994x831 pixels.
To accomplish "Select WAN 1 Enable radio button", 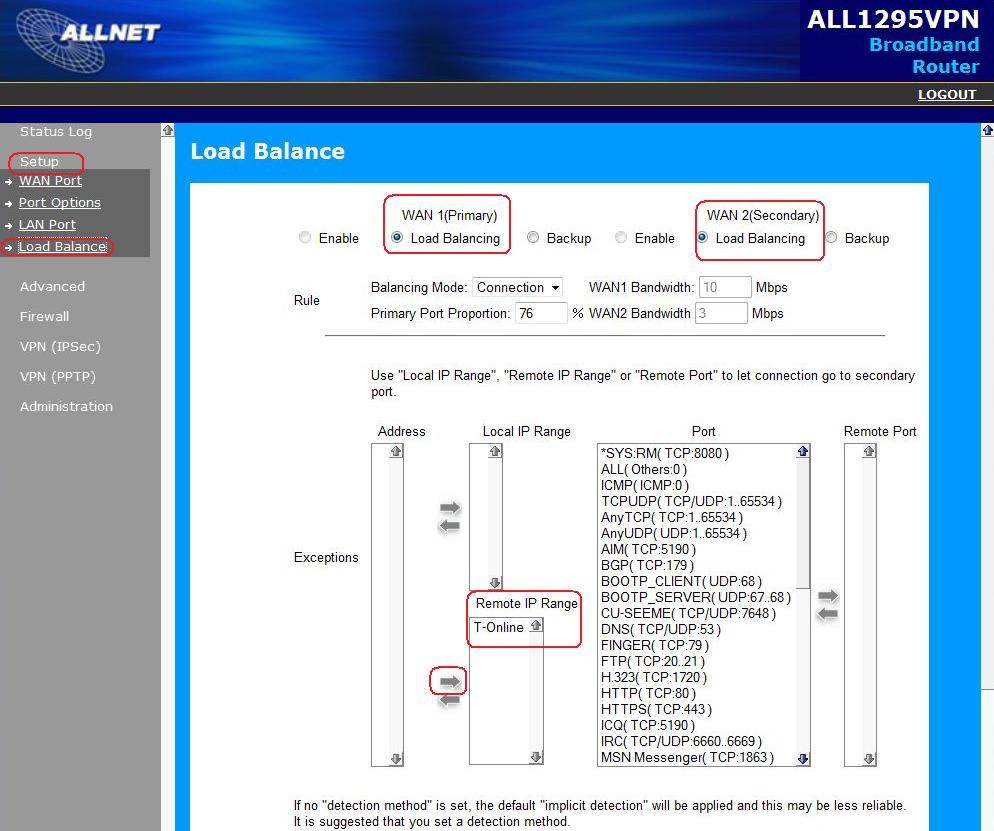I will tap(305, 237).
